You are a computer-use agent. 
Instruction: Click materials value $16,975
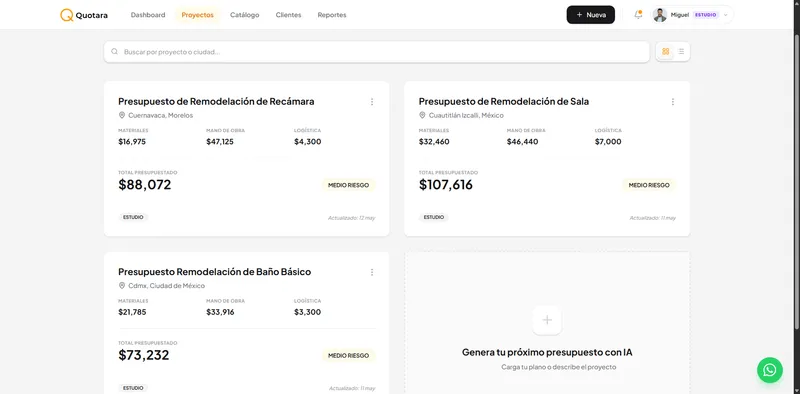coord(132,141)
